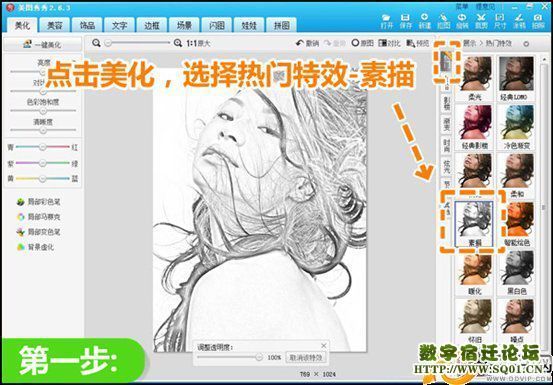Apply the 黑白色 effect thumbnail
Screen dimensions: 553x385
(x=516, y=271)
